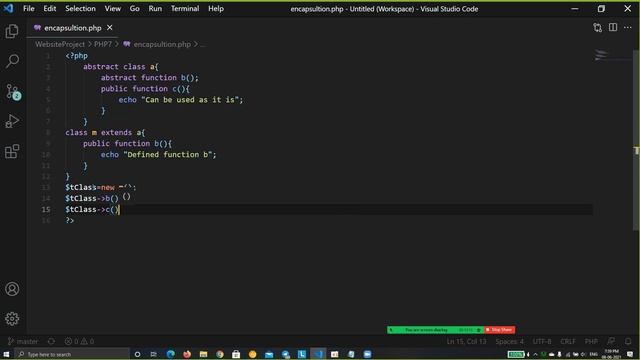Click the master branch in the status bar
The image size is (640, 360).
click(23, 341)
